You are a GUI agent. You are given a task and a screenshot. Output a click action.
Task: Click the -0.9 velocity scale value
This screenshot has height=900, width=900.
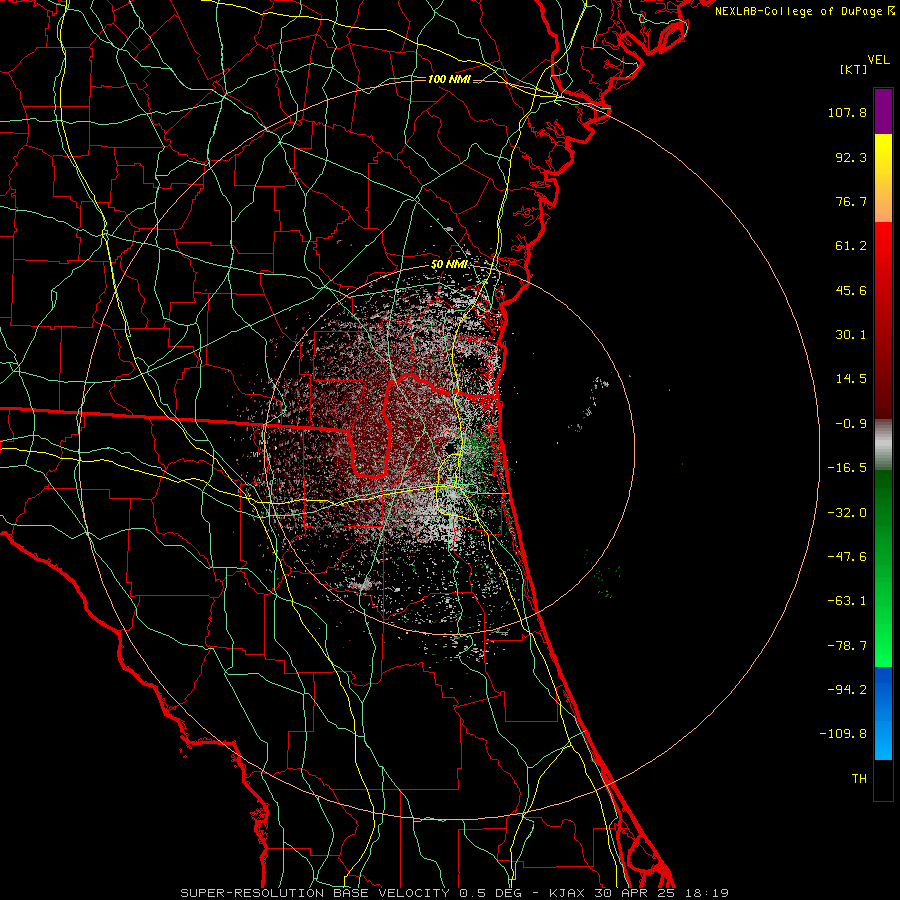851,424
